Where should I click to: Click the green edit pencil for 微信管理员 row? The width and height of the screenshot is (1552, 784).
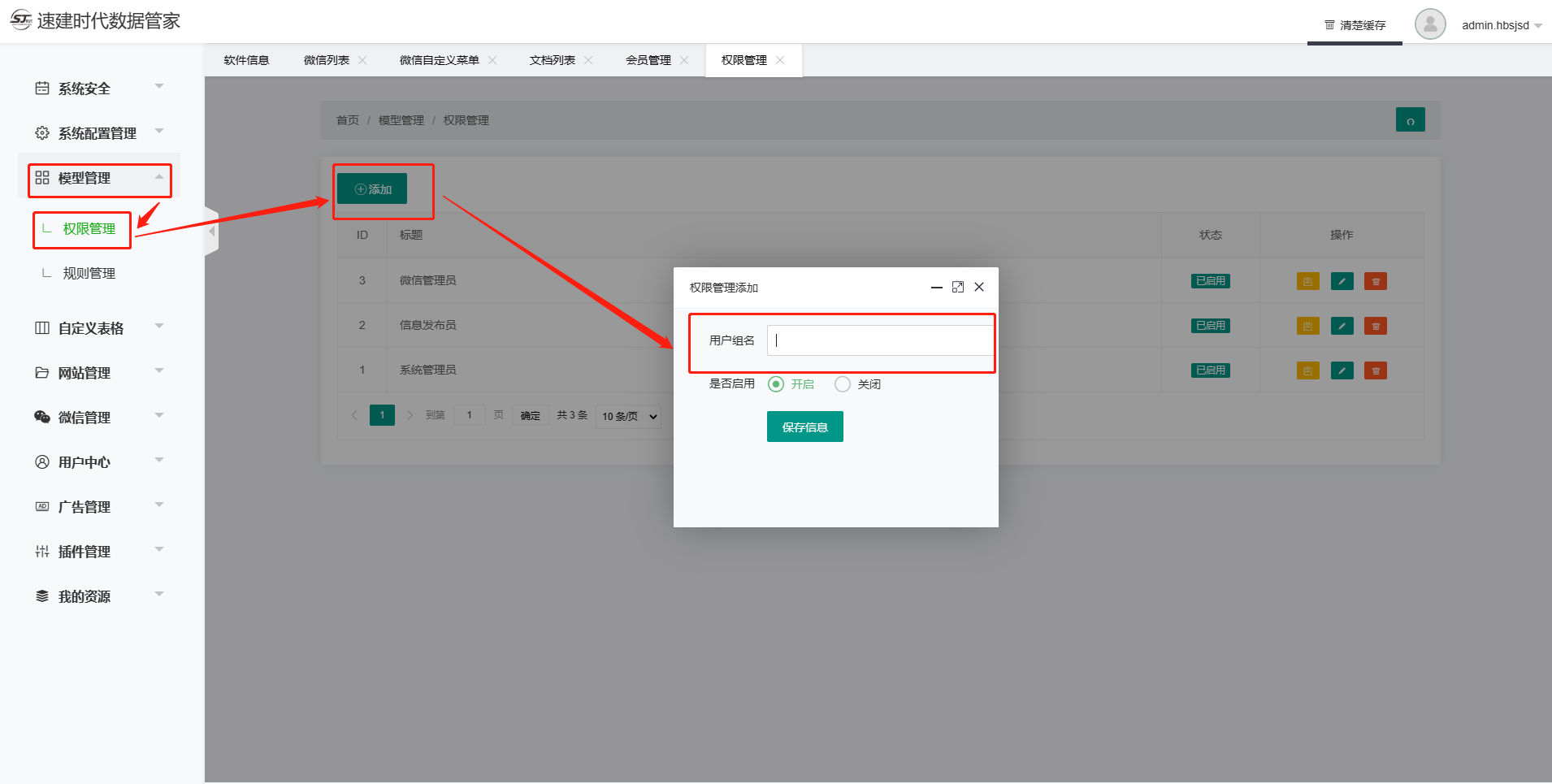pyautogui.click(x=1342, y=281)
